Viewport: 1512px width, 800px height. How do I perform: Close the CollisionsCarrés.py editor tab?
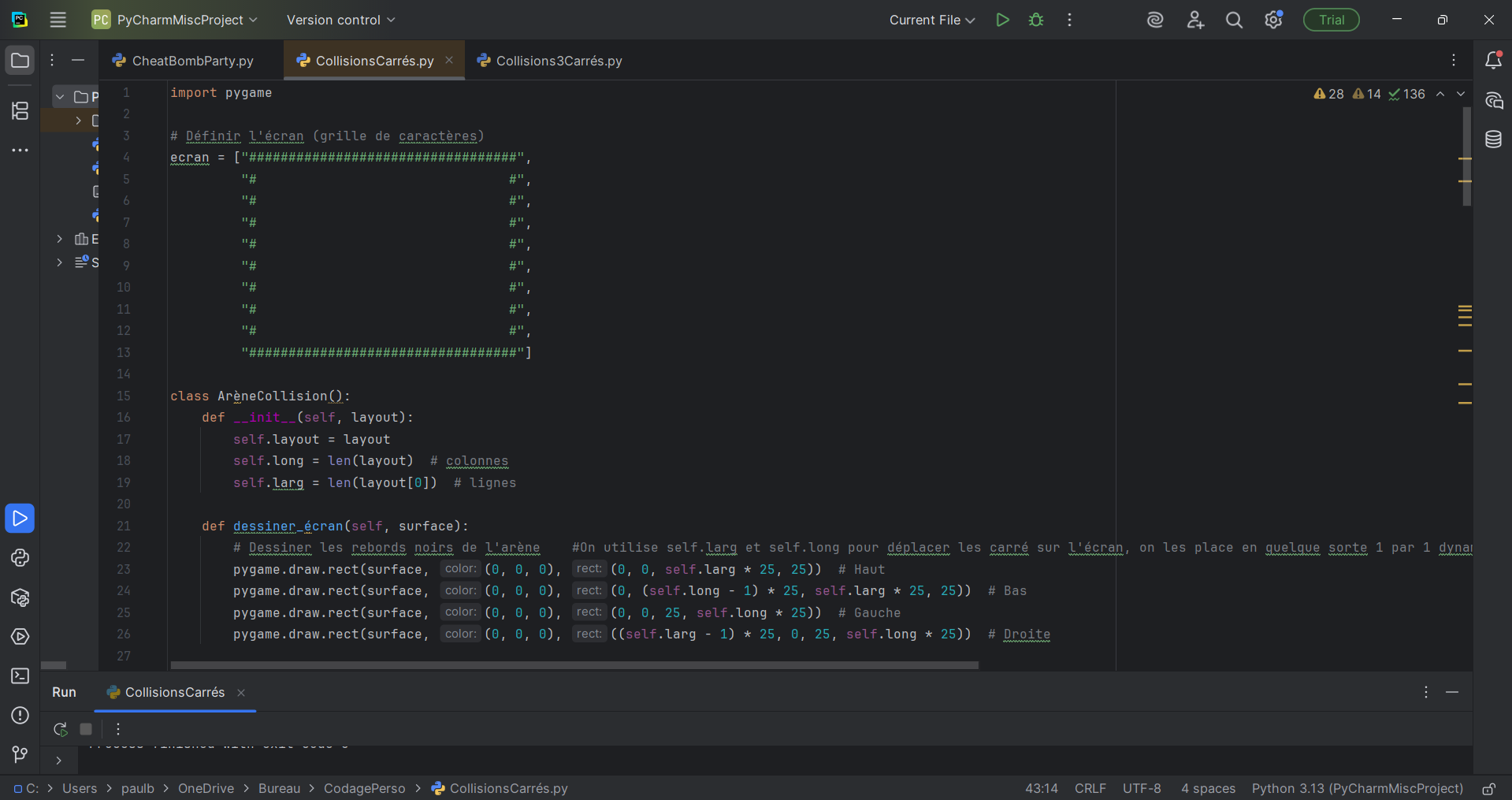(x=449, y=60)
